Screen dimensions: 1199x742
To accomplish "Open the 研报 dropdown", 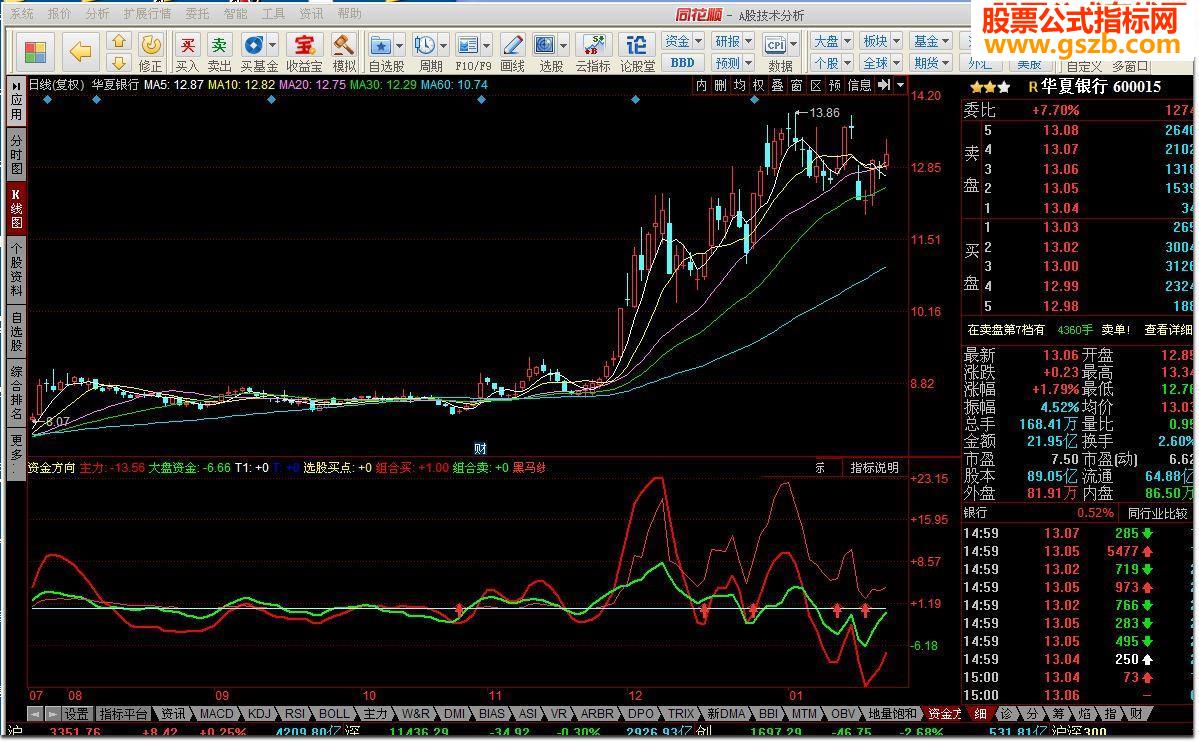I will 733,41.
